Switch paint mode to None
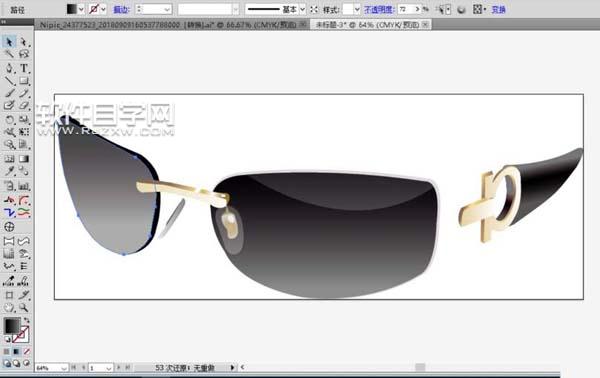 click(26, 351)
